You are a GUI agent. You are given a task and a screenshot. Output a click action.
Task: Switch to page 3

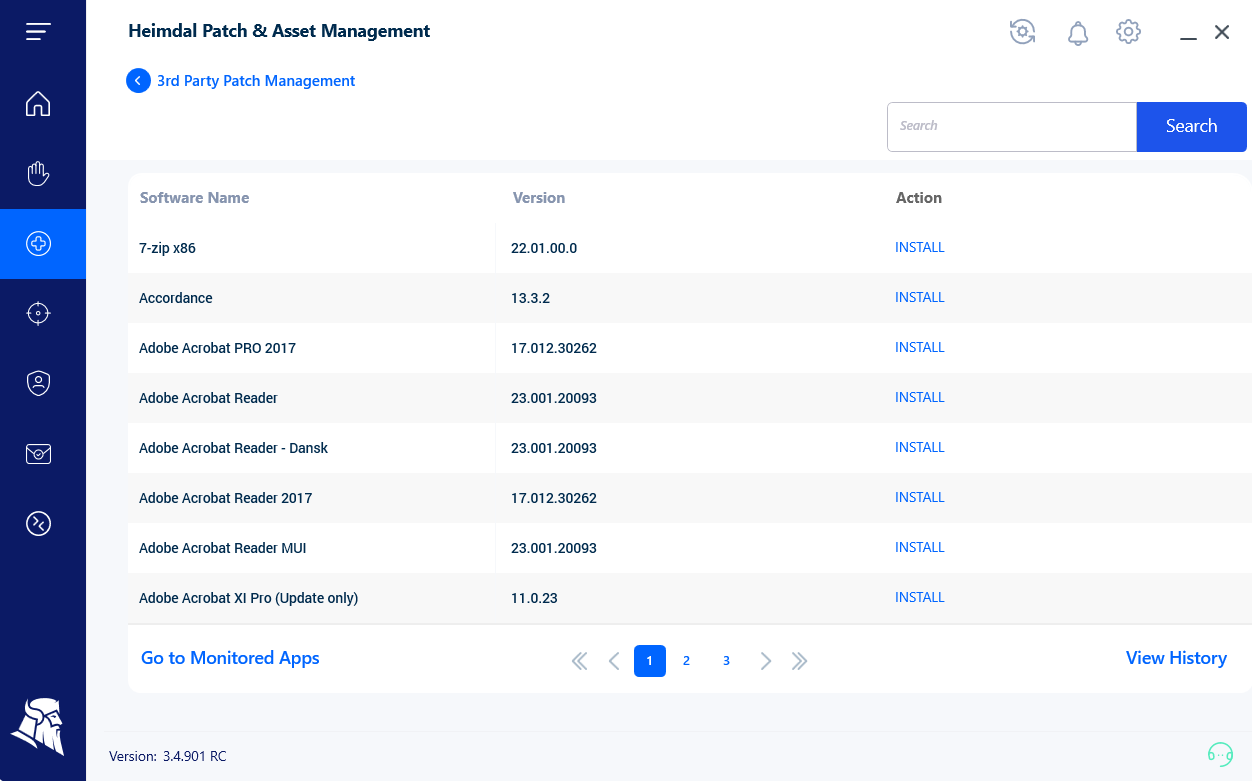point(726,661)
